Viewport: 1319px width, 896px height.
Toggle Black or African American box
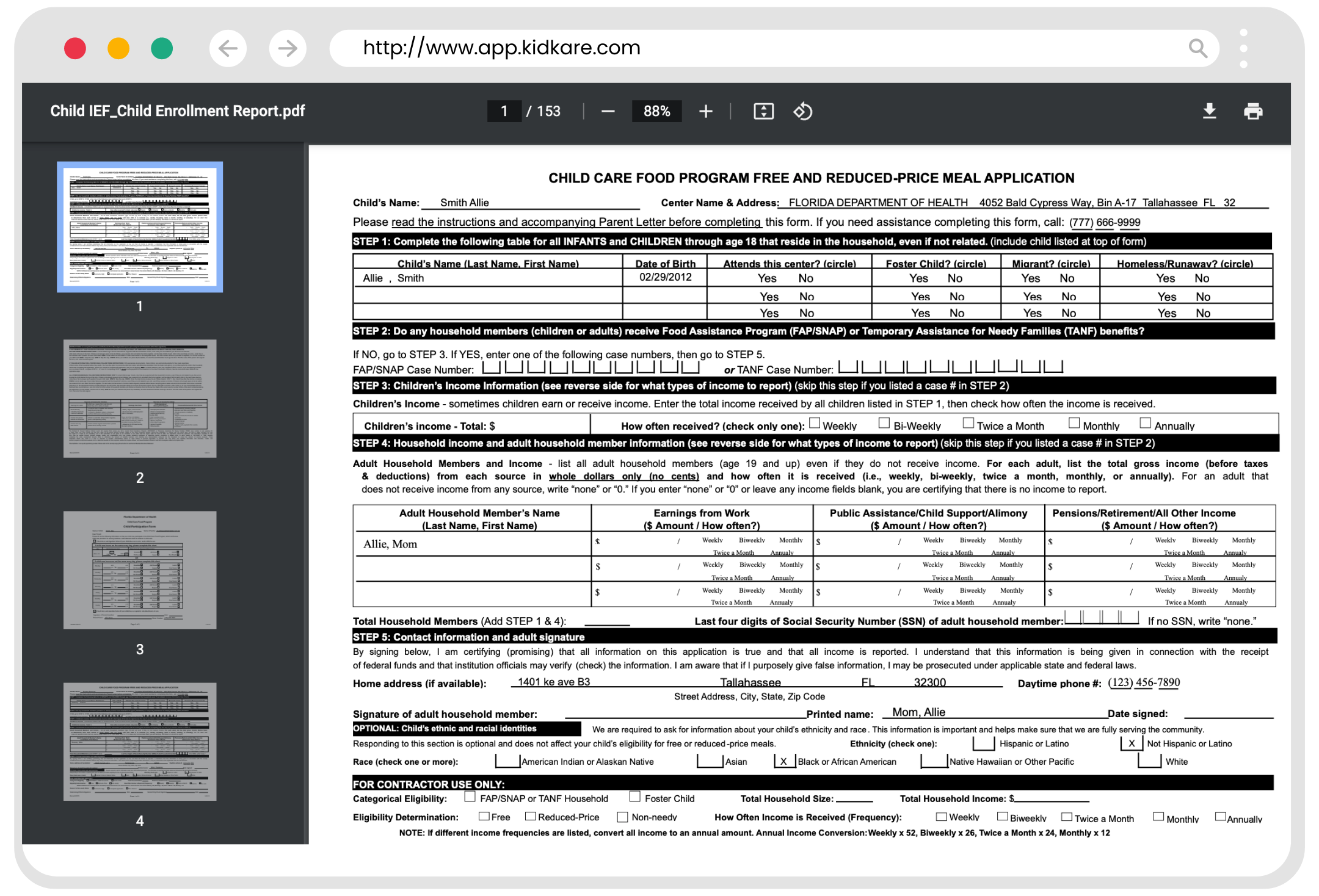784,761
